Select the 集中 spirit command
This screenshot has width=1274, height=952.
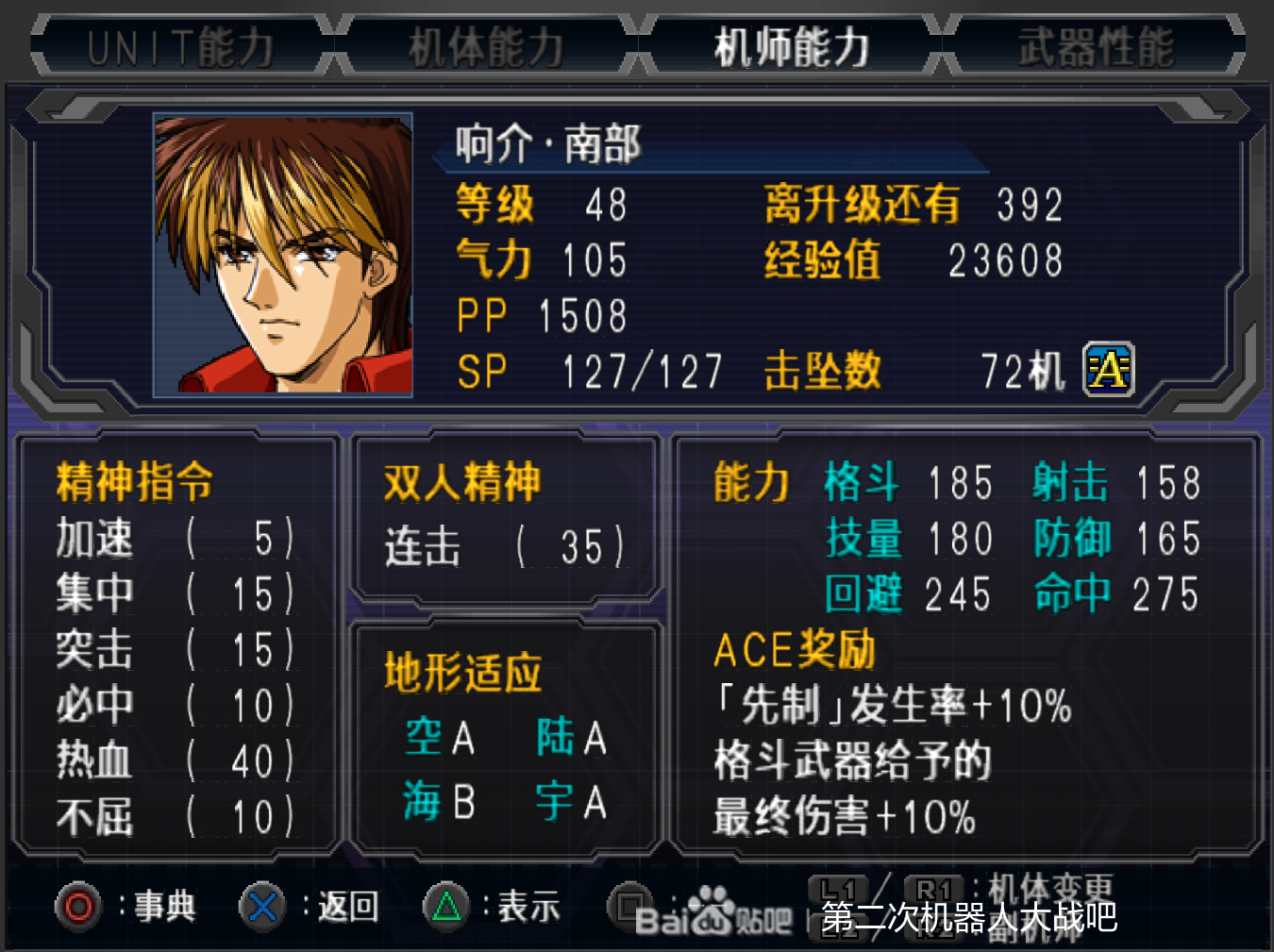click(x=176, y=594)
